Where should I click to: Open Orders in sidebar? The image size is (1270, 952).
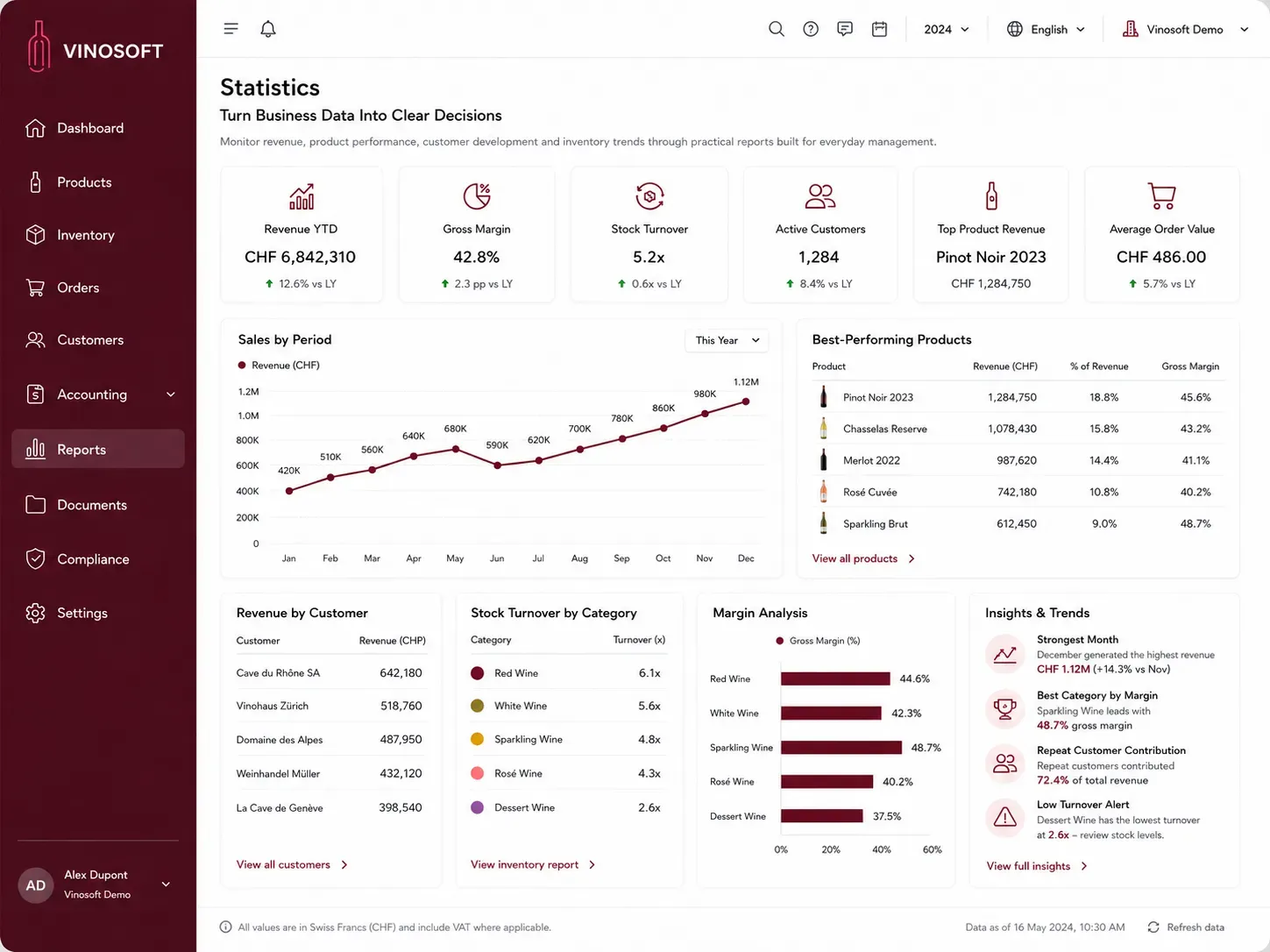[98, 288]
